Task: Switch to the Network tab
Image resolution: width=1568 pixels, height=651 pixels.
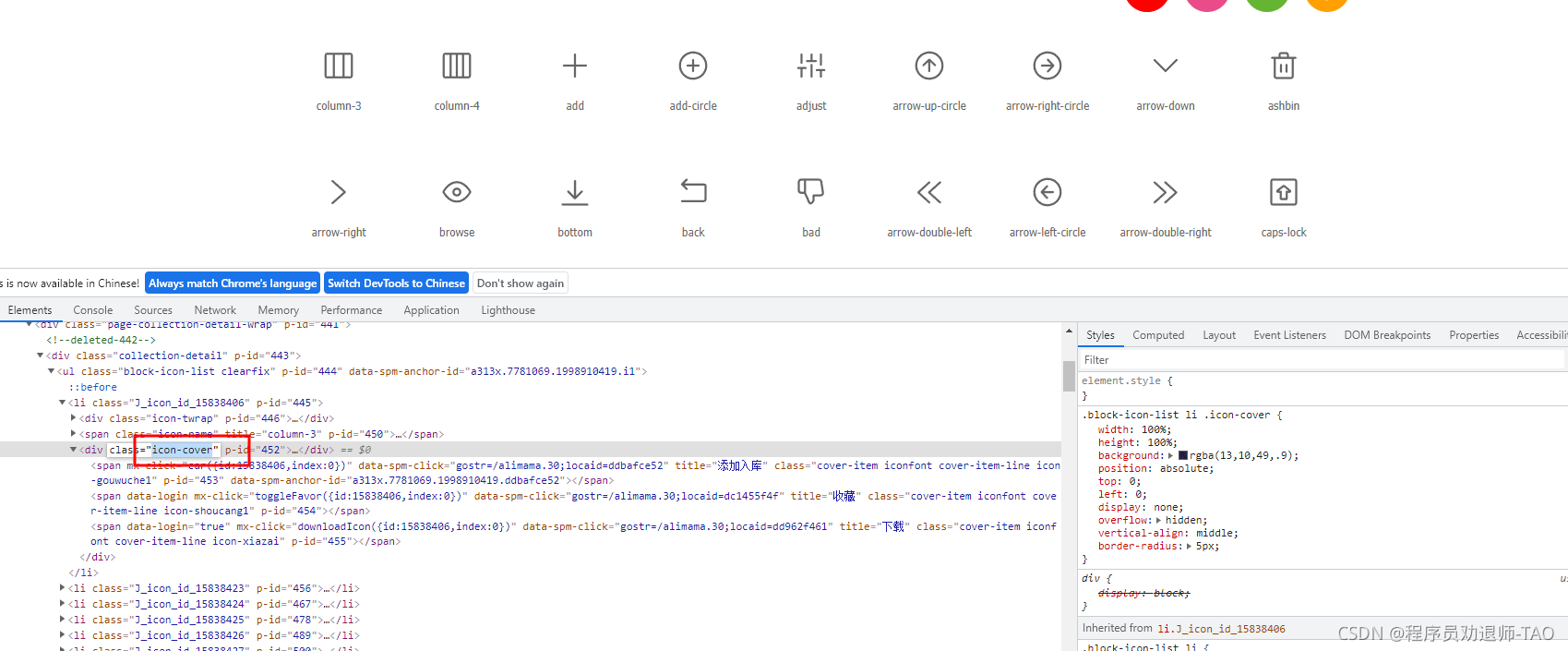Action: 215,310
